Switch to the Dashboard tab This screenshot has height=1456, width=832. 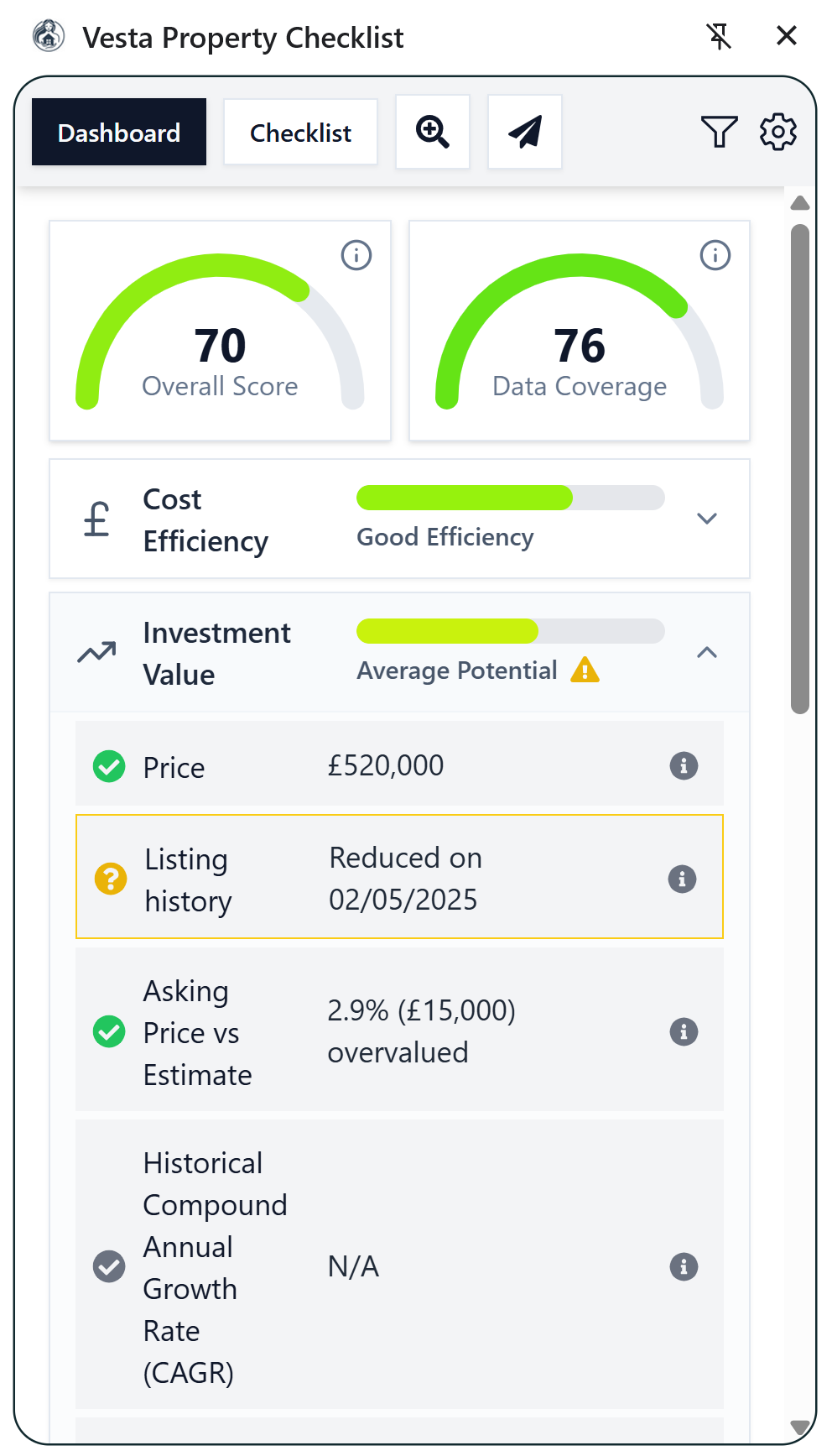[119, 132]
